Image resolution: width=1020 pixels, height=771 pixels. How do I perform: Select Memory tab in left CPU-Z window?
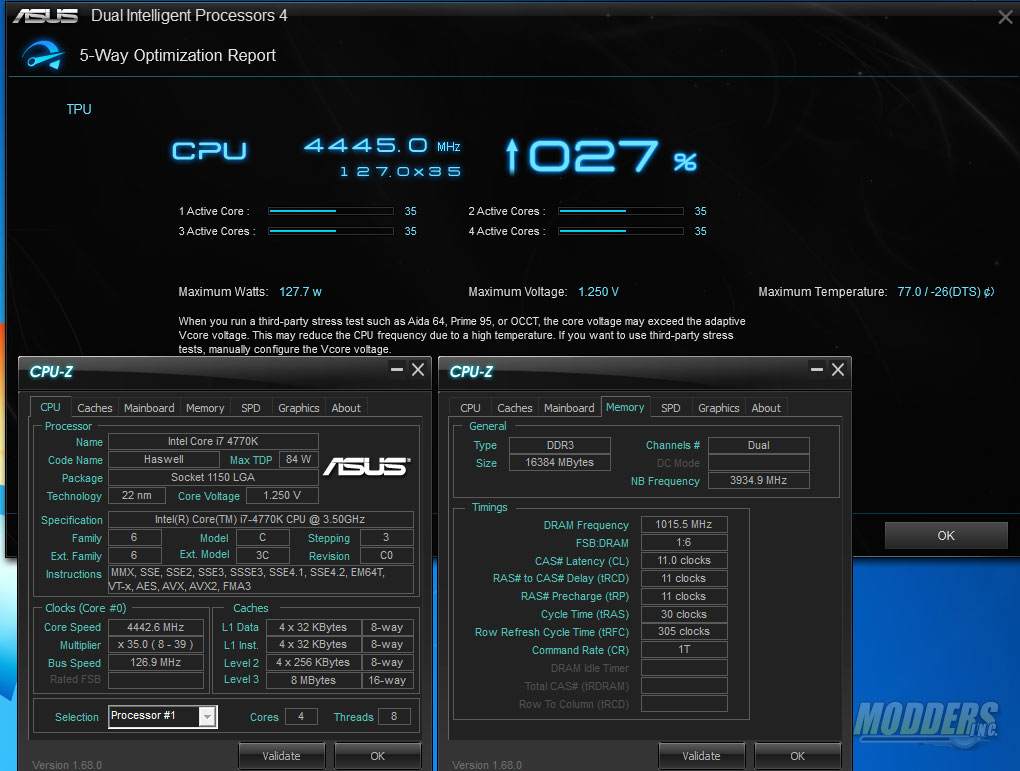(205, 408)
